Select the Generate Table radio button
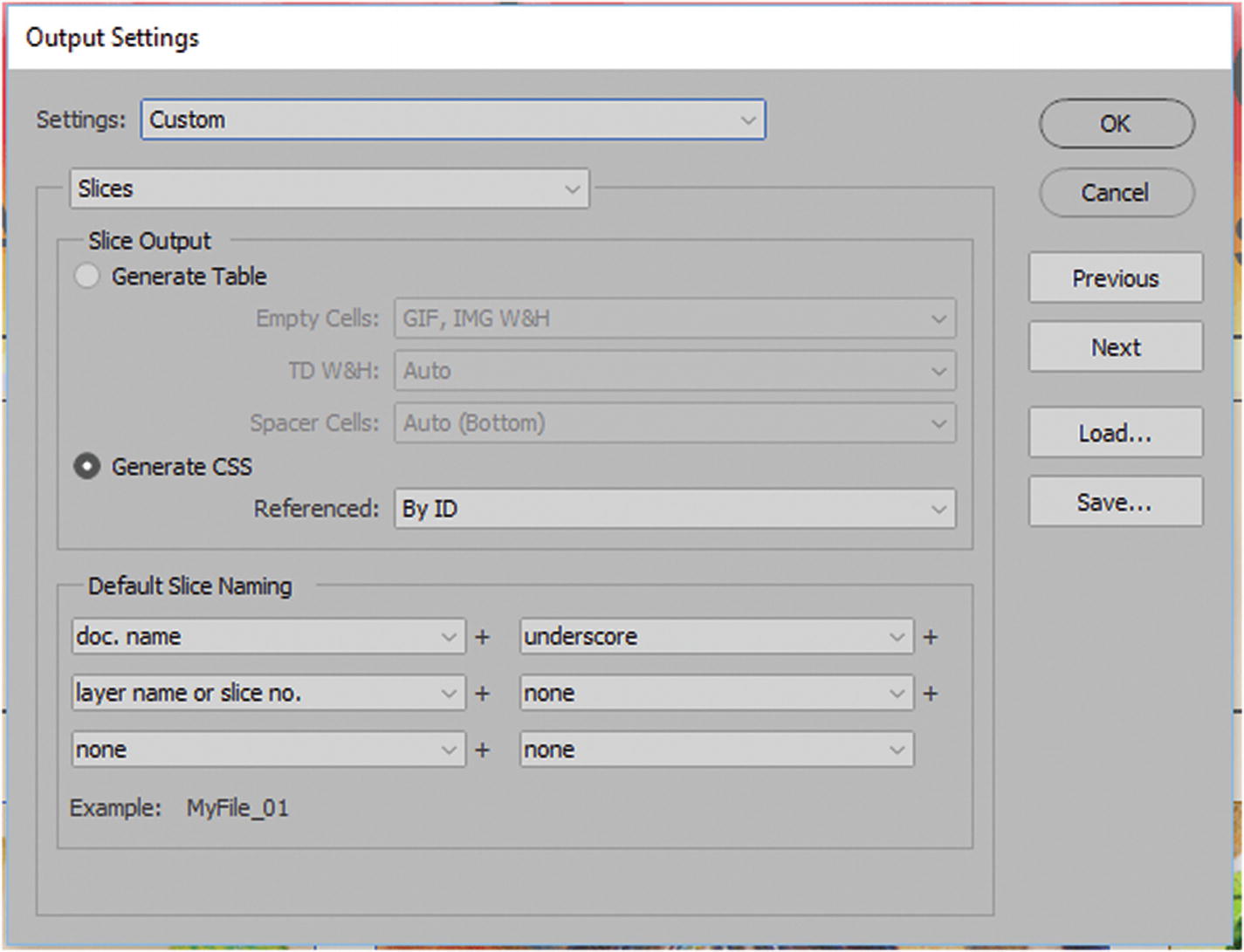The height and width of the screenshot is (952, 1244). pos(86,277)
